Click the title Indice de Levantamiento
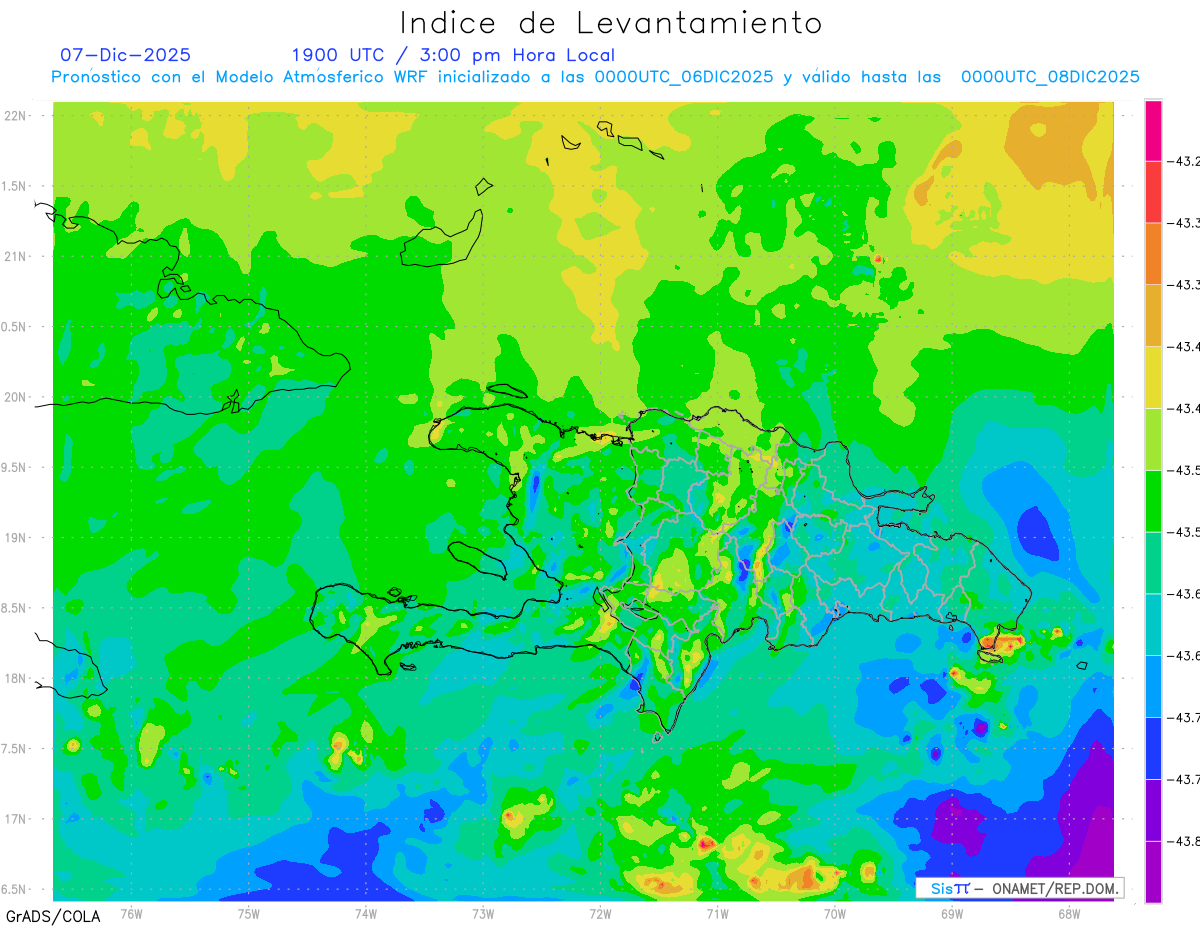This screenshot has width=1200, height=927. pos(611,23)
